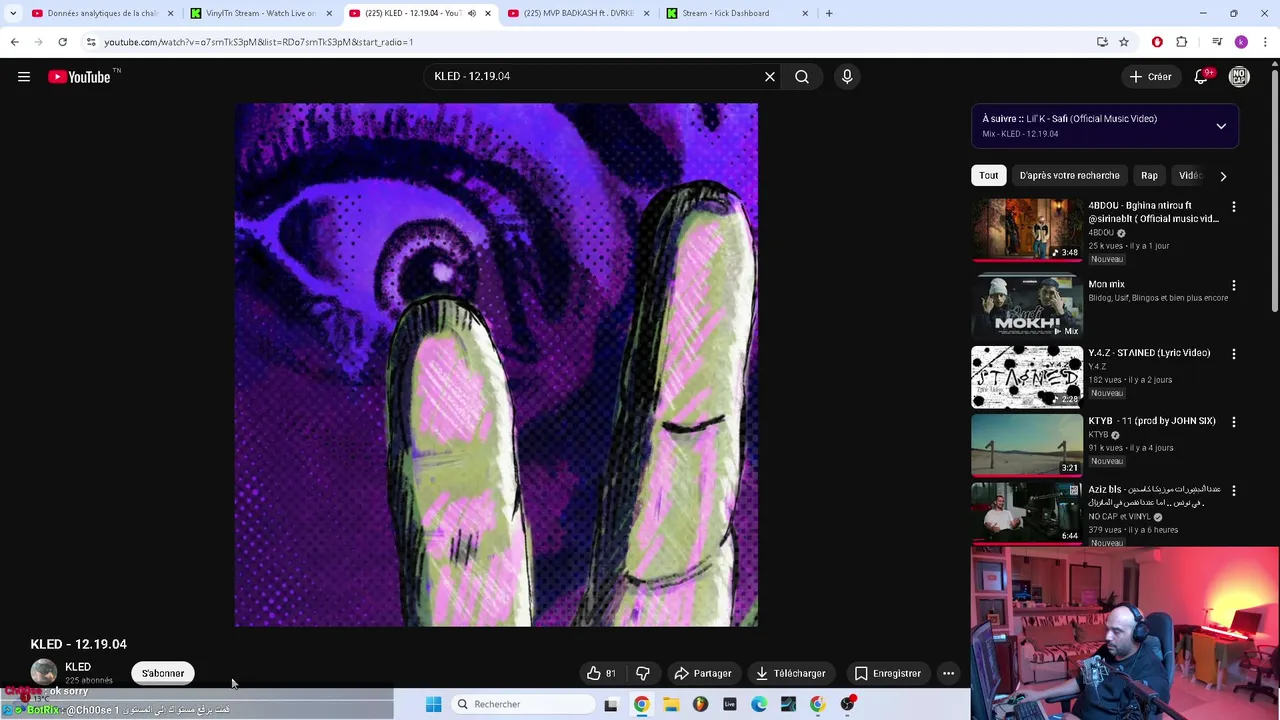The image size is (1280, 720).
Task: Download video using Télécharger
Action: click(x=790, y=674)
